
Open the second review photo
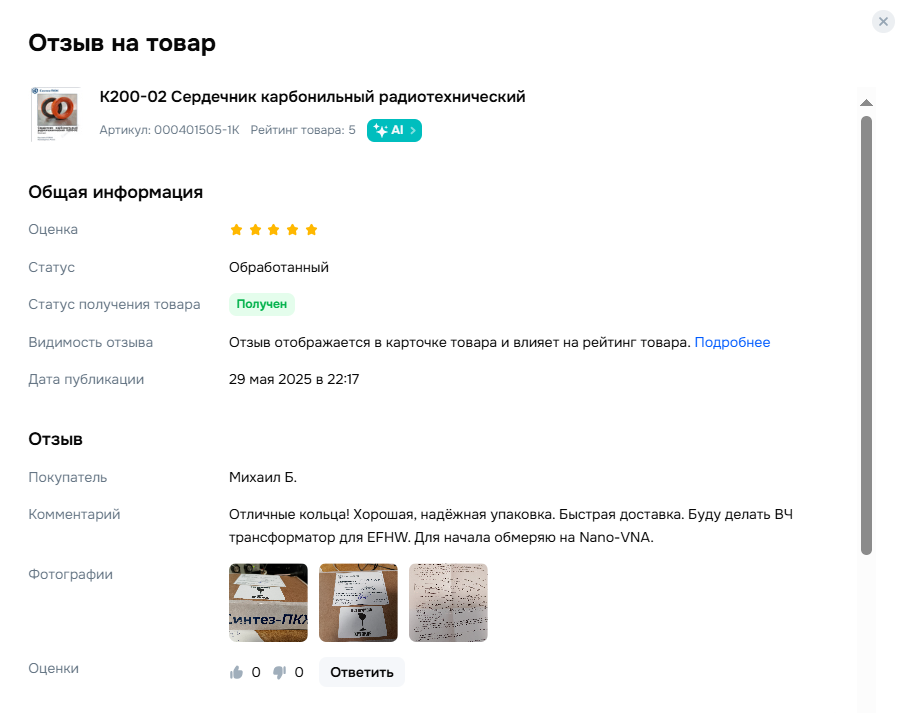[358, 602]
